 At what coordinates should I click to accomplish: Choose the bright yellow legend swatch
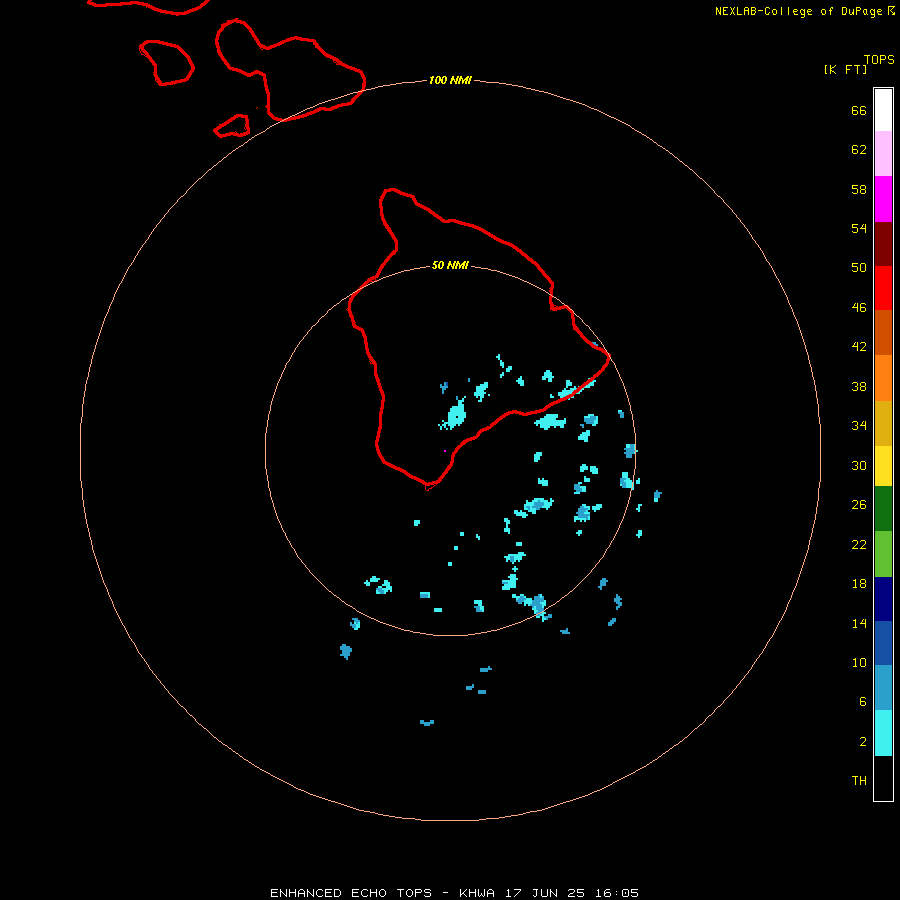[x=883, y=466]
